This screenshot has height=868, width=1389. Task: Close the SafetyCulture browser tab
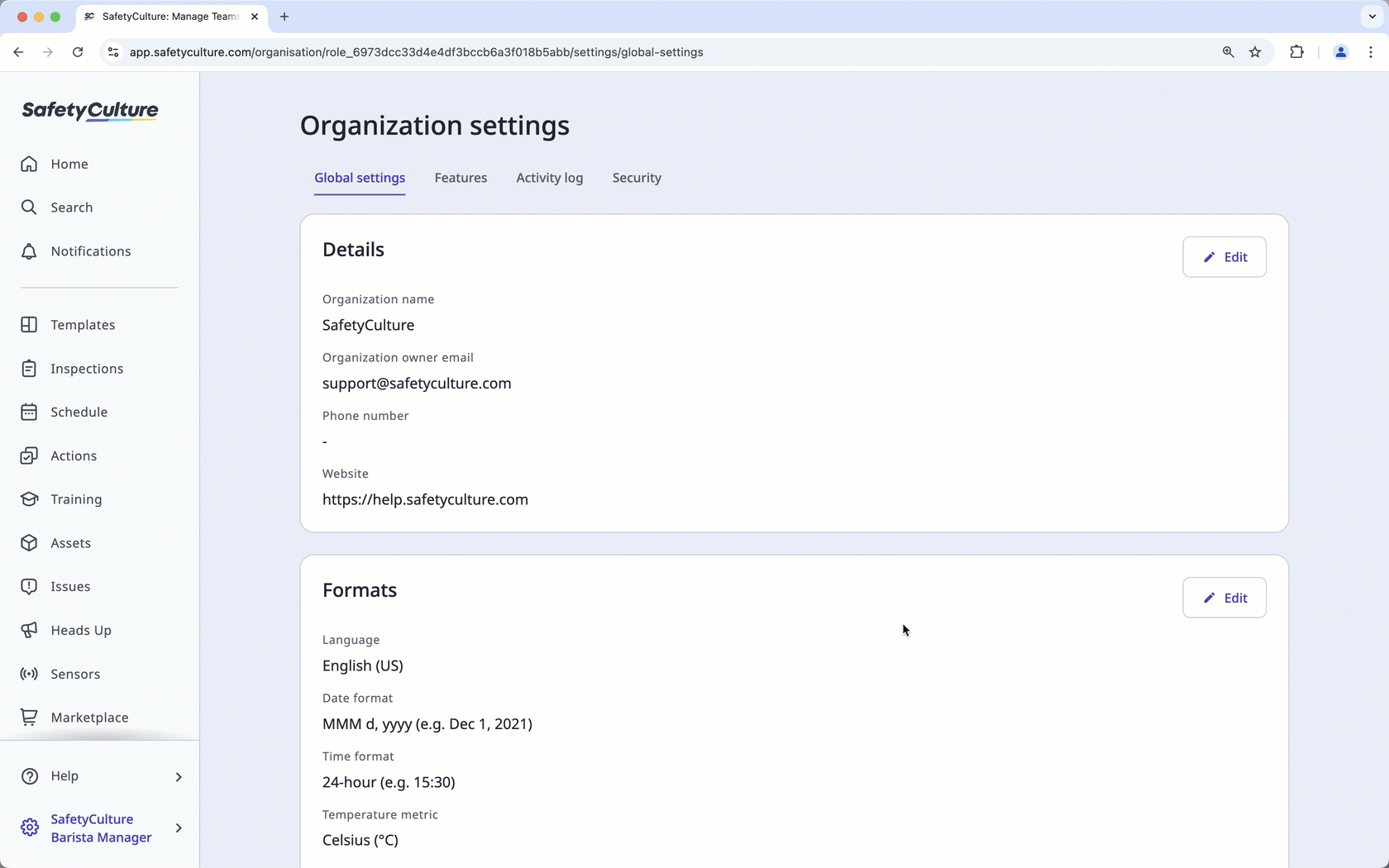[x=255, y=17]
